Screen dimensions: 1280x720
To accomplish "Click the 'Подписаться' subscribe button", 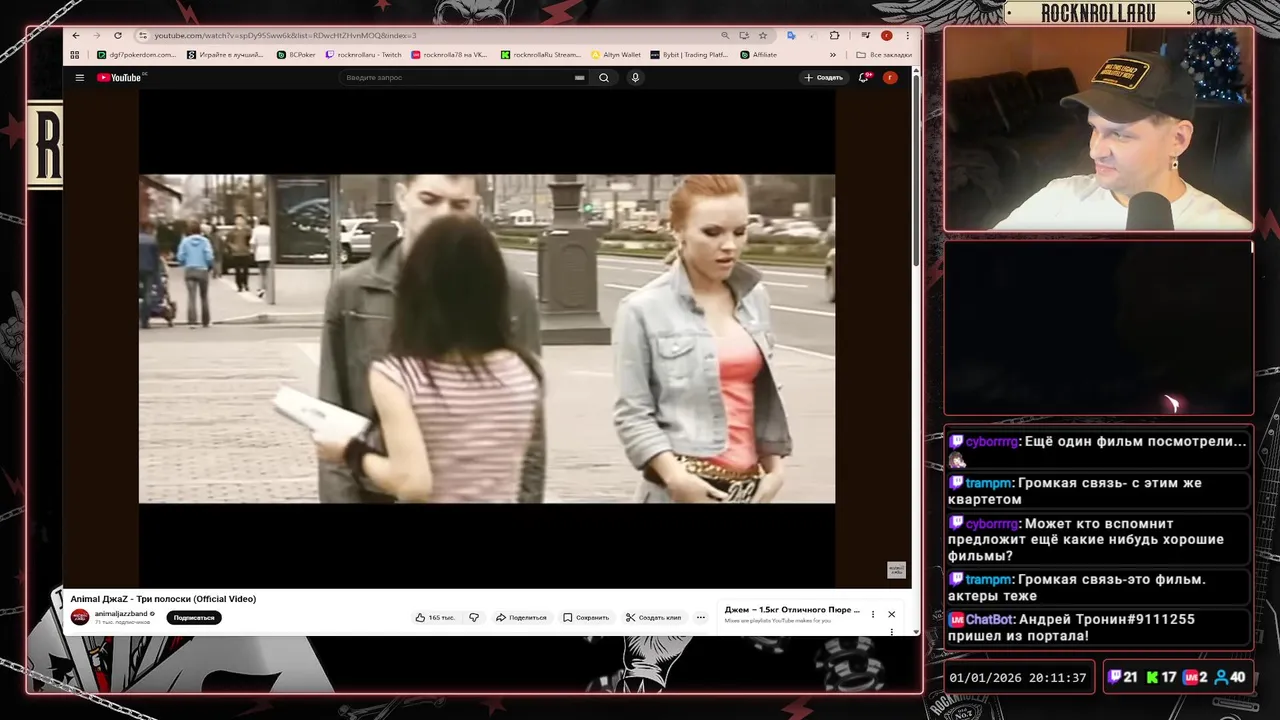I will (x=194, y=617).
